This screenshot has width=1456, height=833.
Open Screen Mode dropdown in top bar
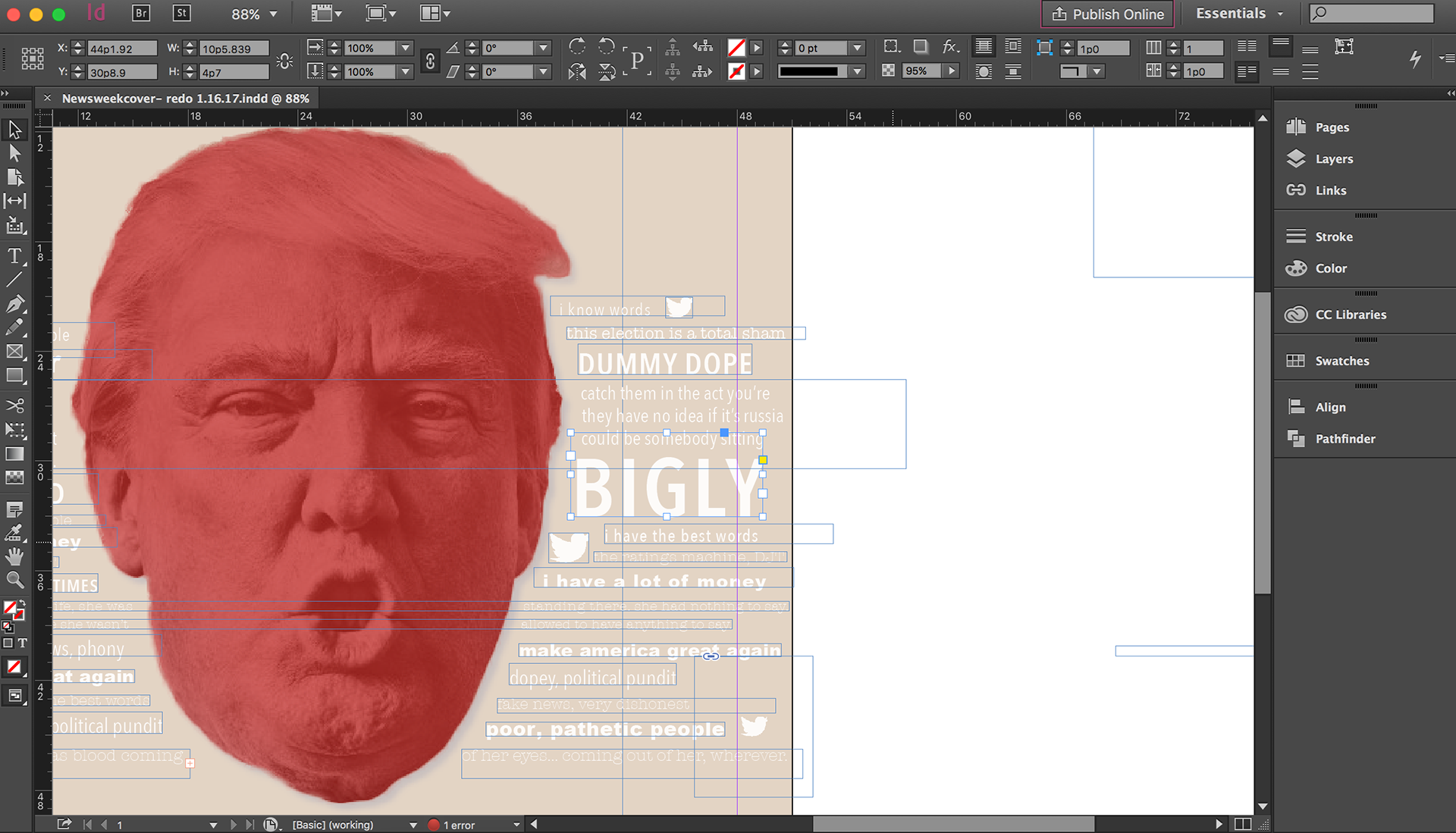381,13
